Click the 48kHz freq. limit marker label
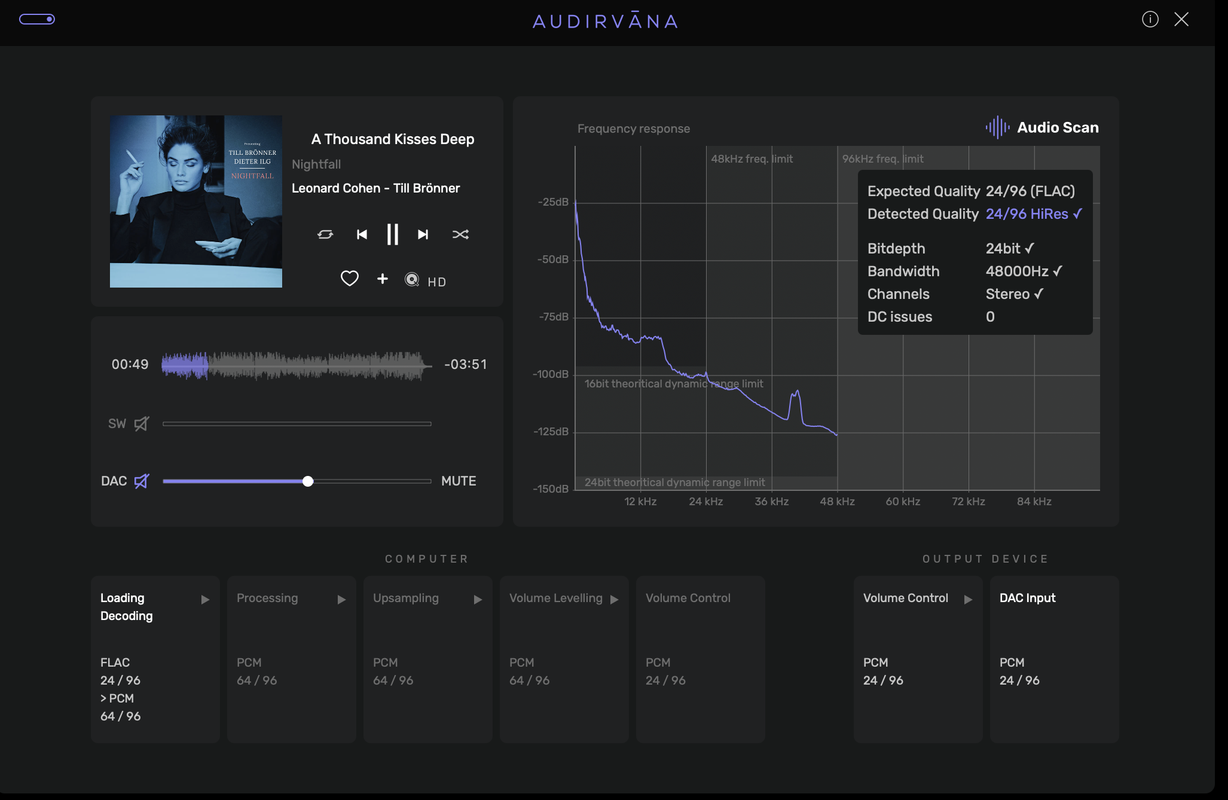The image size is (1228, 800). click(752, 159)
